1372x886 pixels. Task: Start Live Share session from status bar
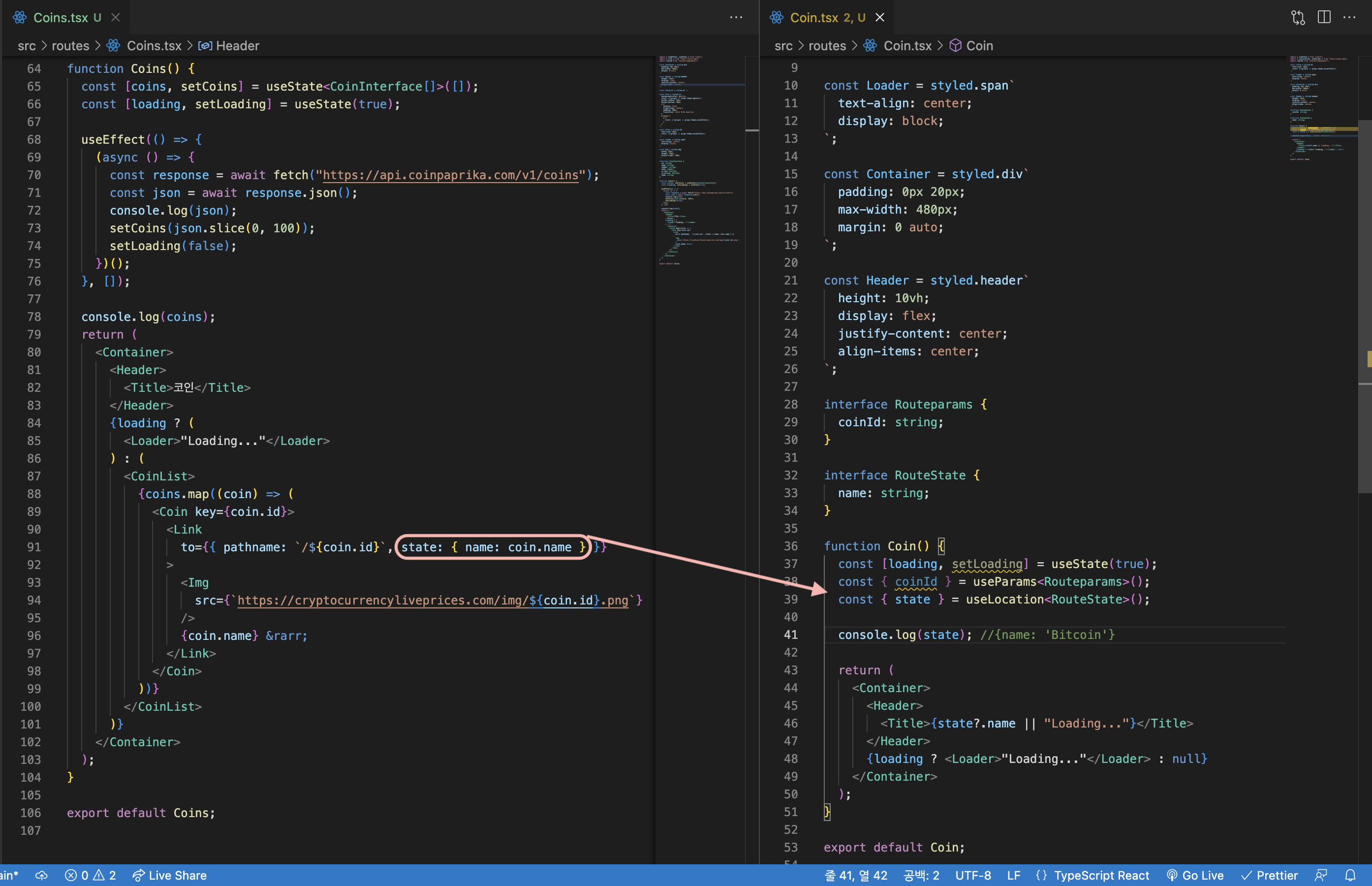point(170,875)
